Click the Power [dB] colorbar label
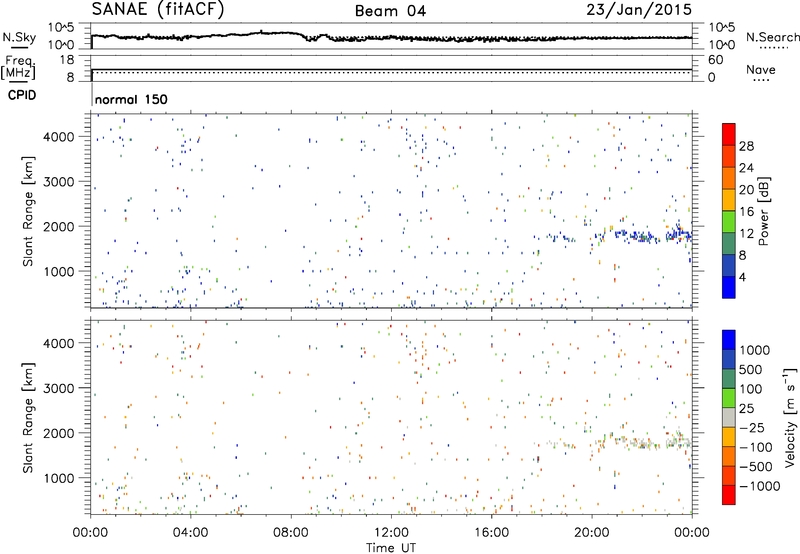 pyautogui.click(x=764, y=212)
